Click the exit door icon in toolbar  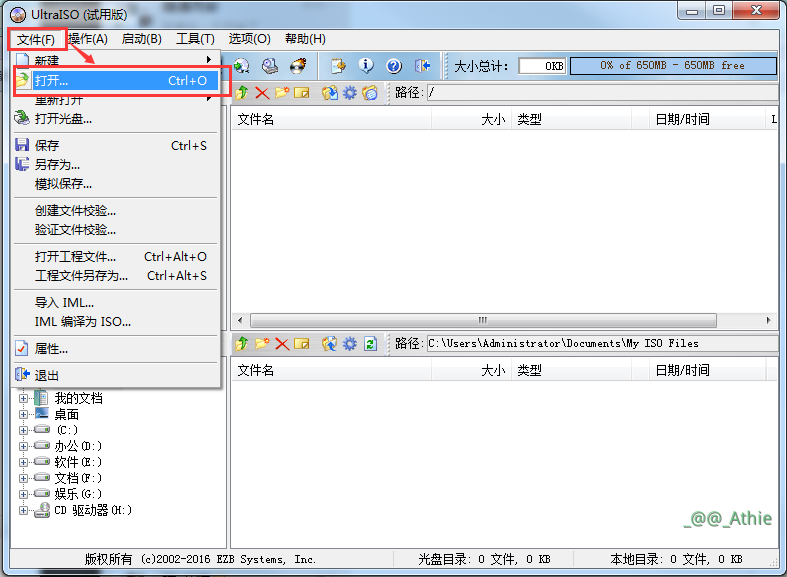(x=422, y=66)
